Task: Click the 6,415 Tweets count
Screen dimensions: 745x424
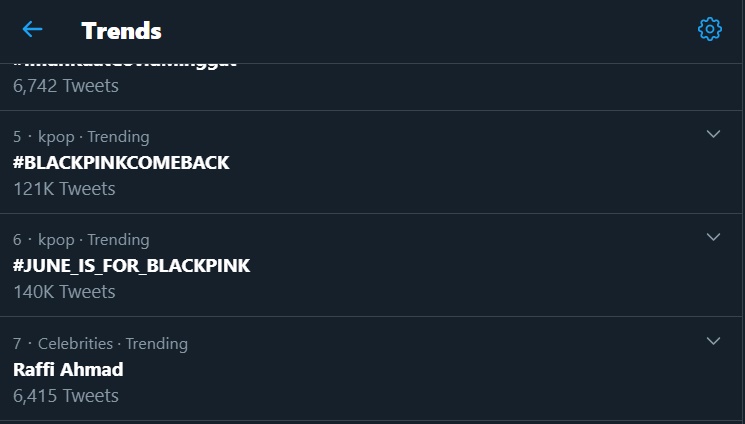Action: click(66, 396)
